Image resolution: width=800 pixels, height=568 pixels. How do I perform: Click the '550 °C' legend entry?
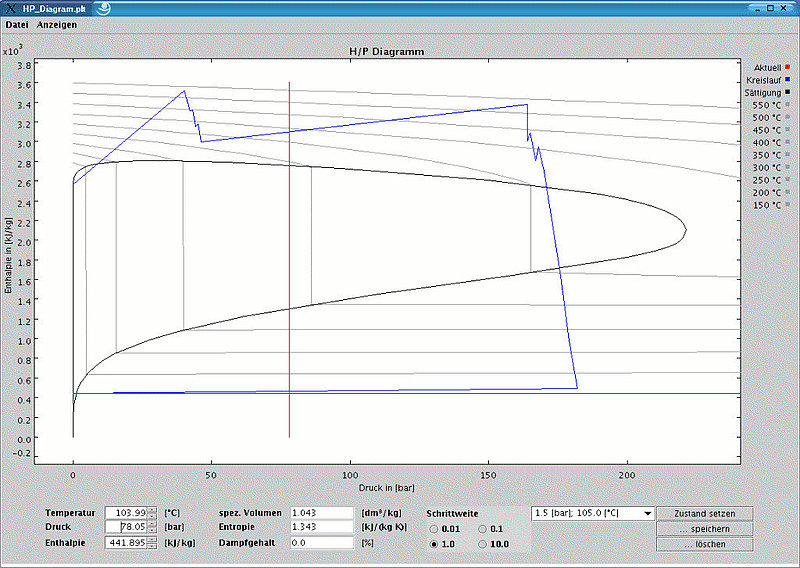[771, 105]
